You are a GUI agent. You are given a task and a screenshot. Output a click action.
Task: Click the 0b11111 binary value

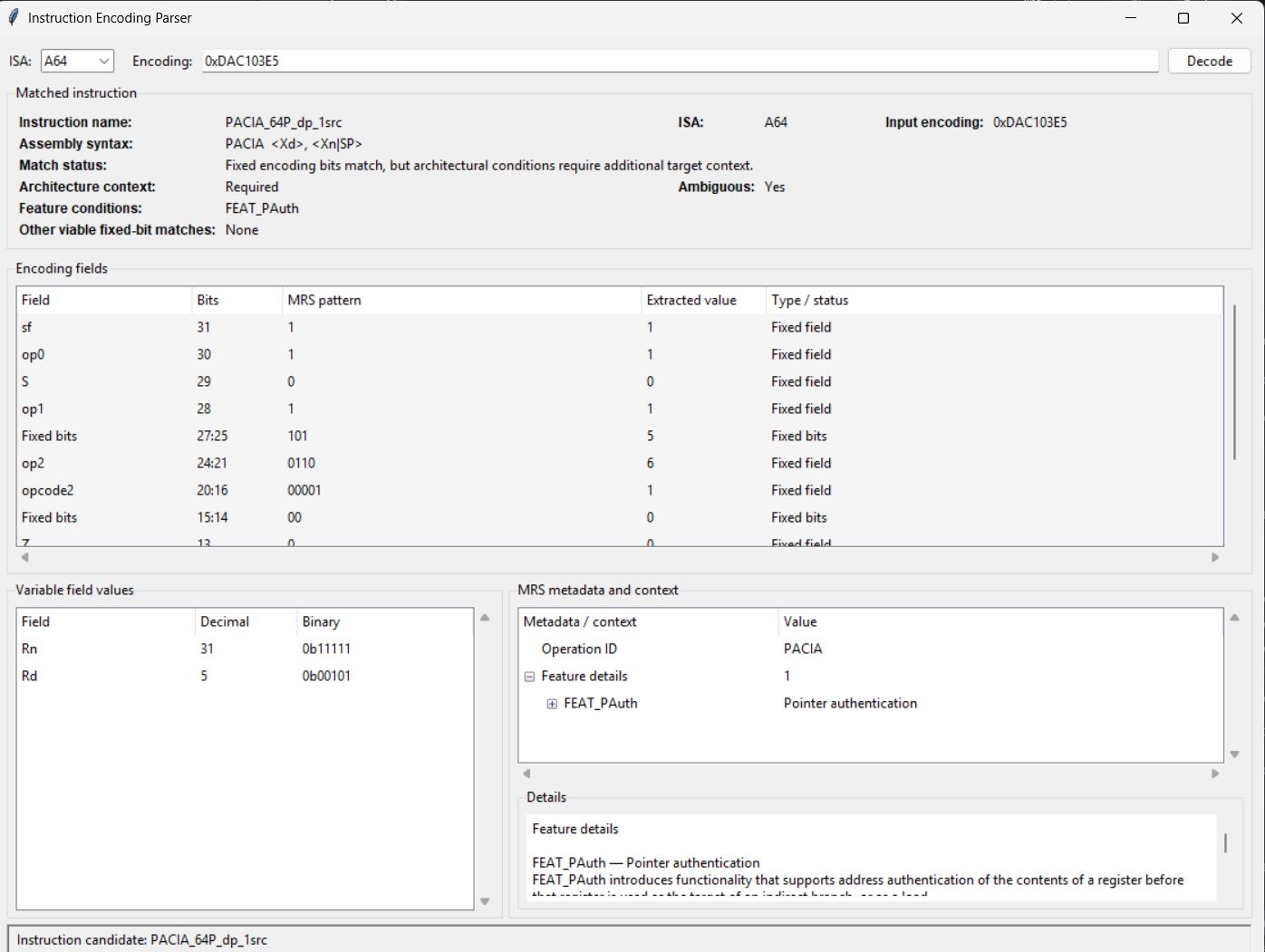click(x=326, y=649)
